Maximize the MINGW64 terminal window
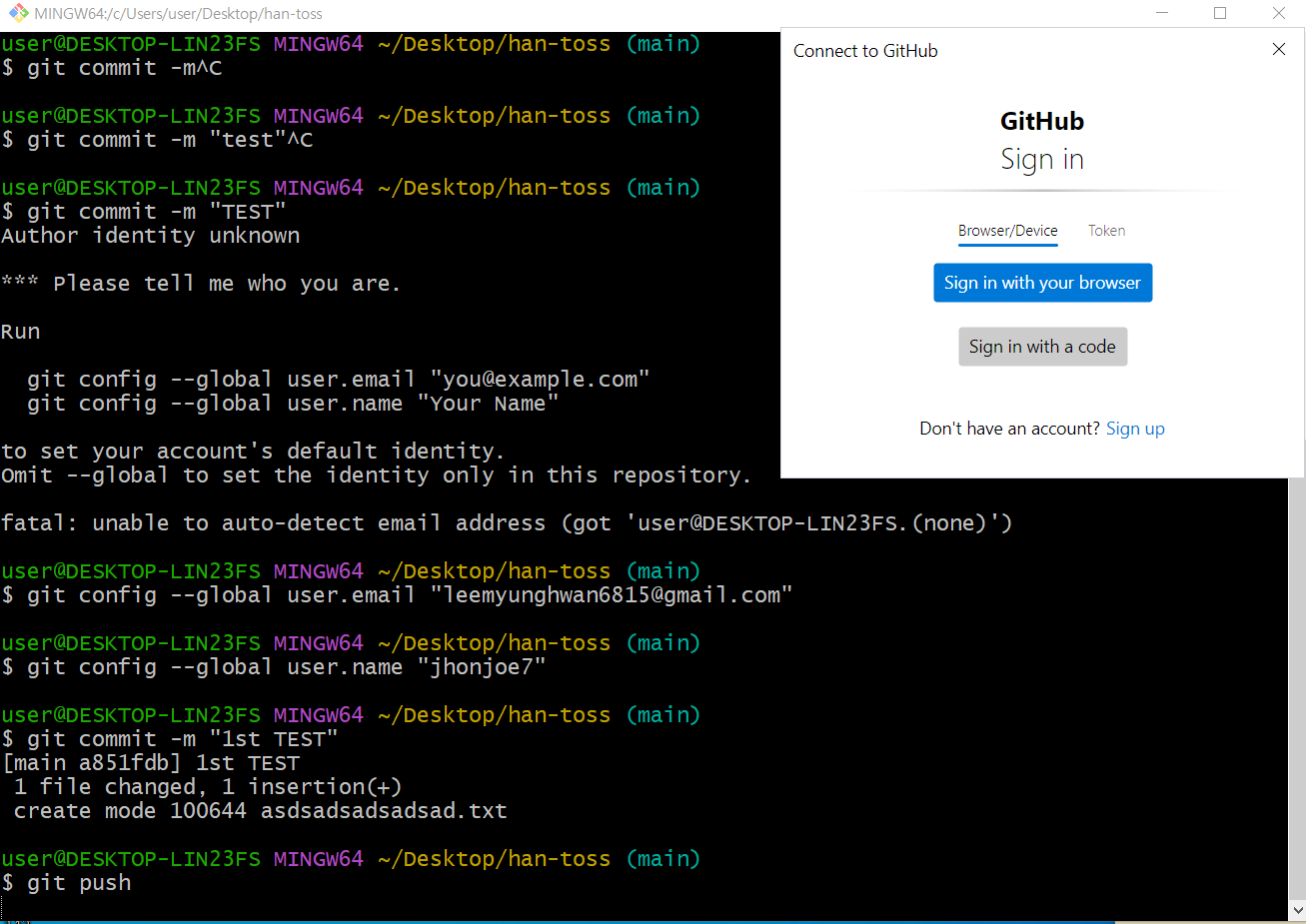 click(x=1220, y=13)
